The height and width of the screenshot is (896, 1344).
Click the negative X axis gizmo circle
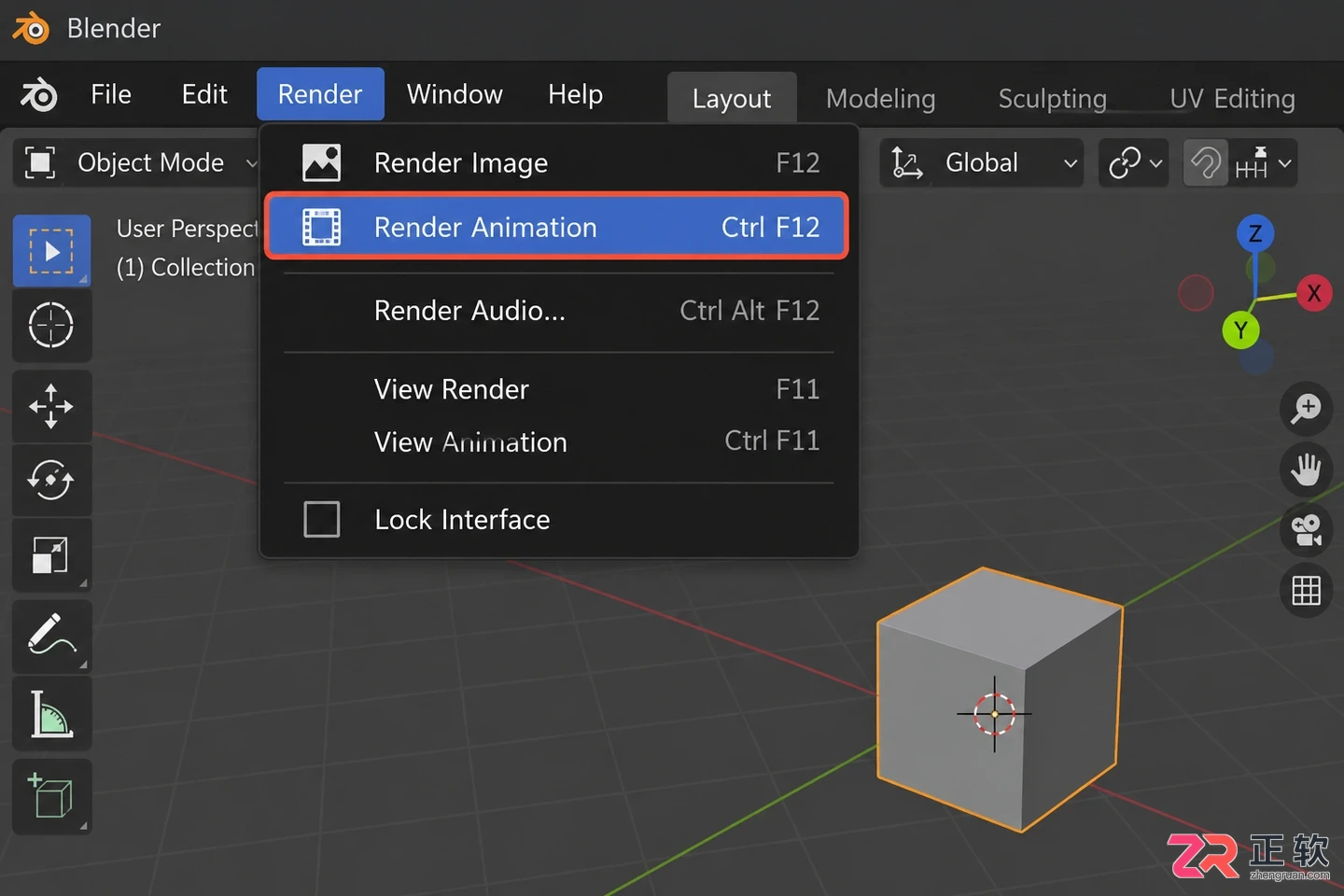1196,293
